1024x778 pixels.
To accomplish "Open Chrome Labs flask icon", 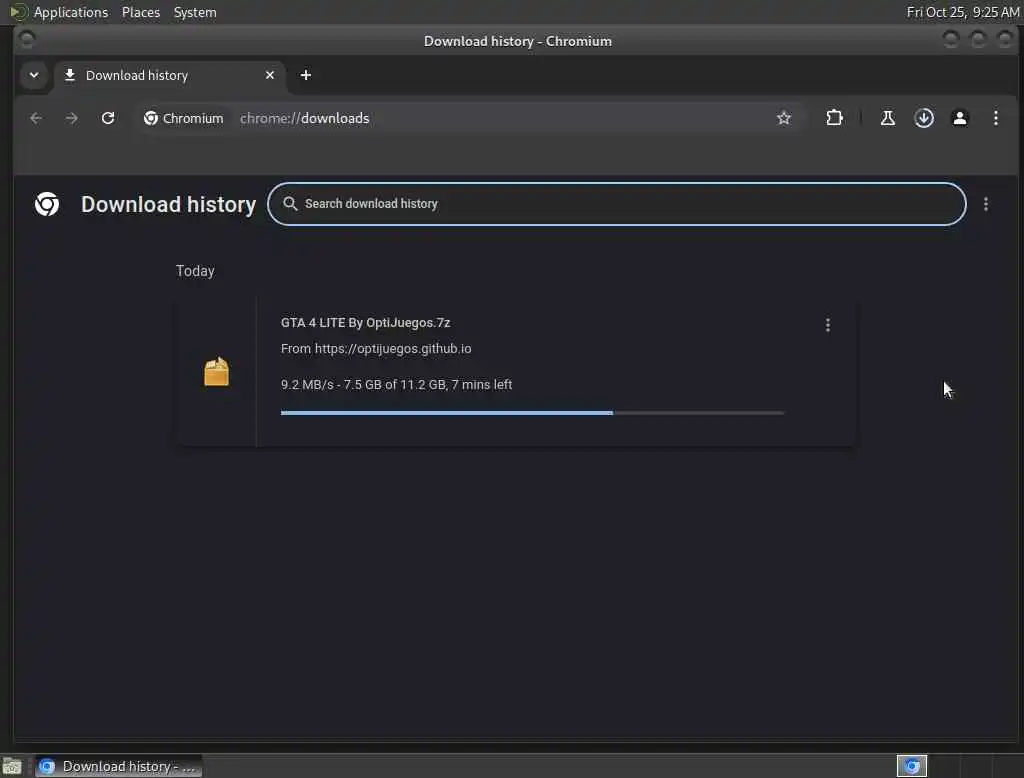I will (x=888, y=118).
